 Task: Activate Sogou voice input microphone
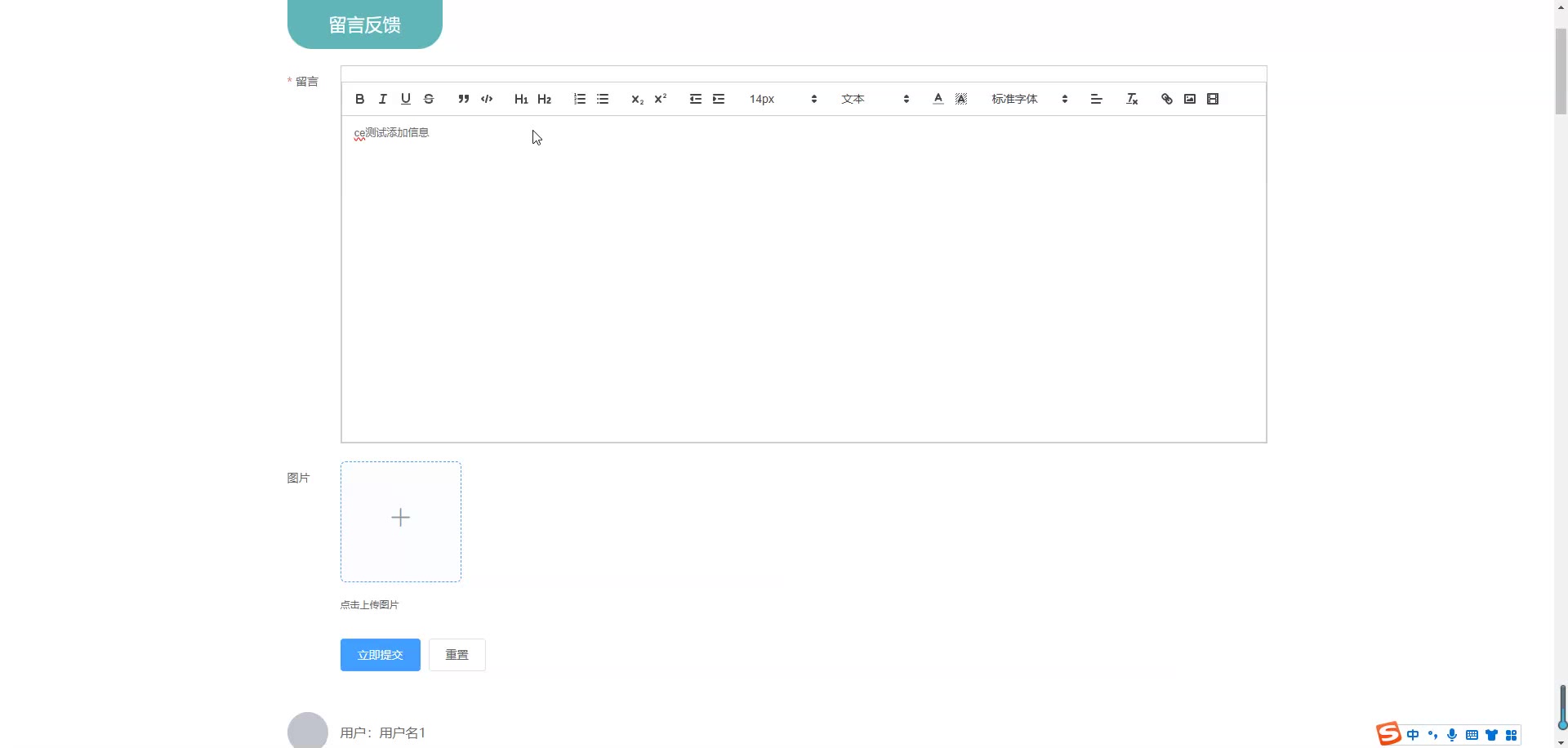tap(1452, 735)
